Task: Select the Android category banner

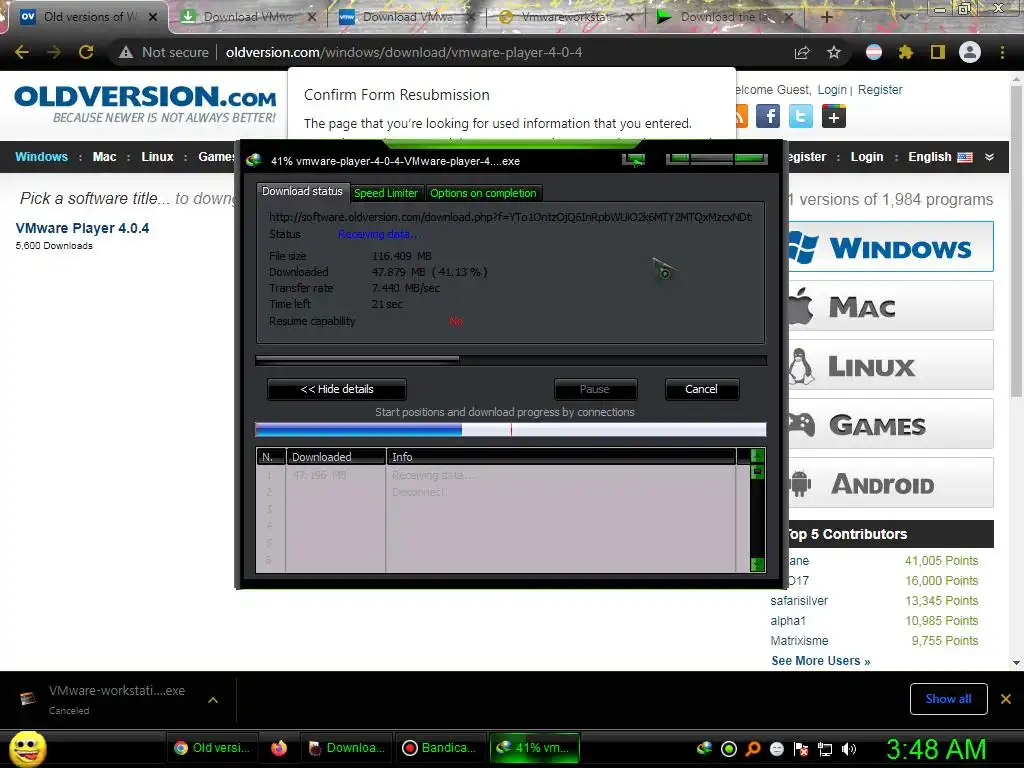Action: [891, 483]
